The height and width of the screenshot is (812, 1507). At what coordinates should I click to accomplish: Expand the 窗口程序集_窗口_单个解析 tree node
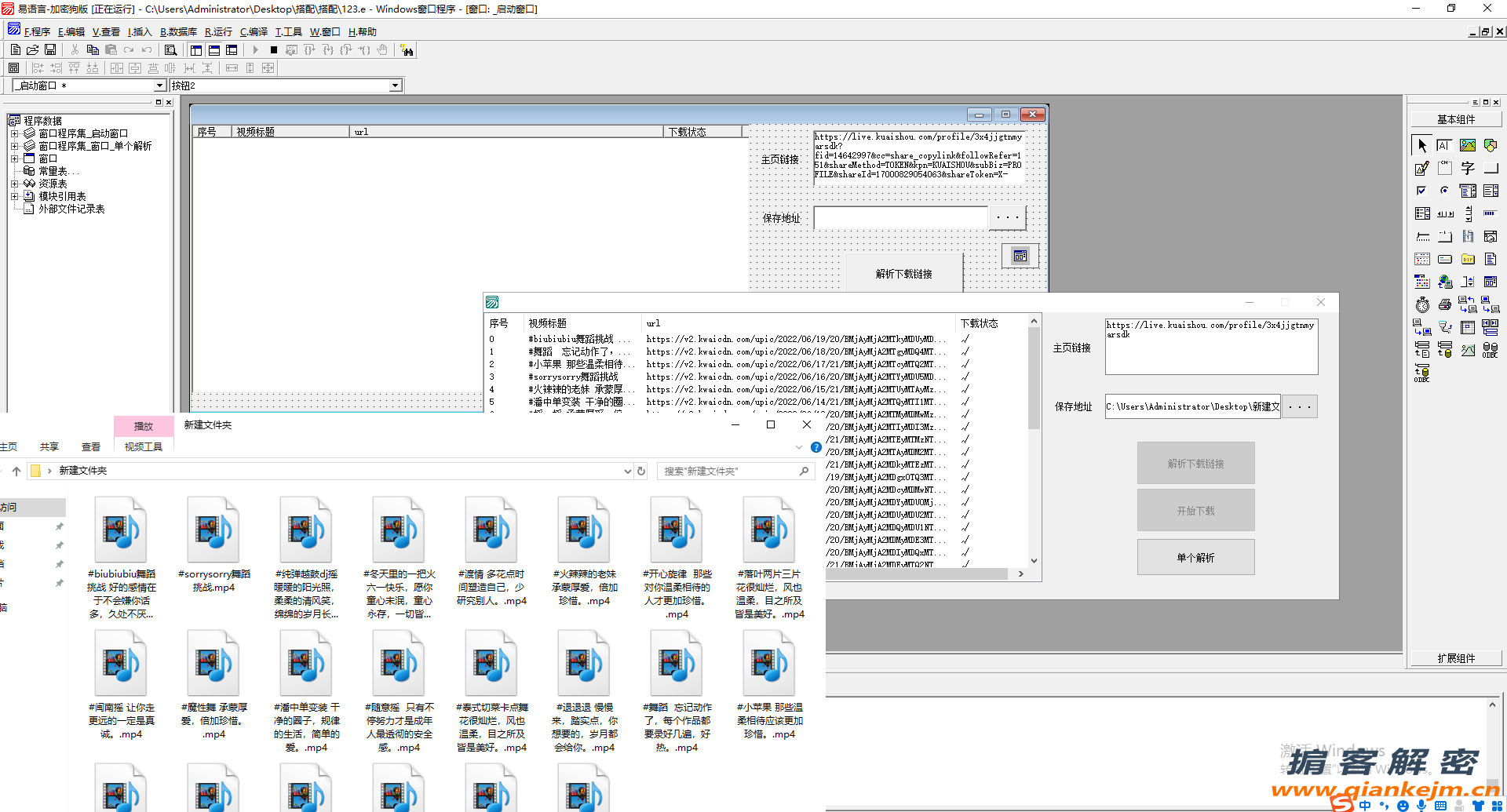14,146
